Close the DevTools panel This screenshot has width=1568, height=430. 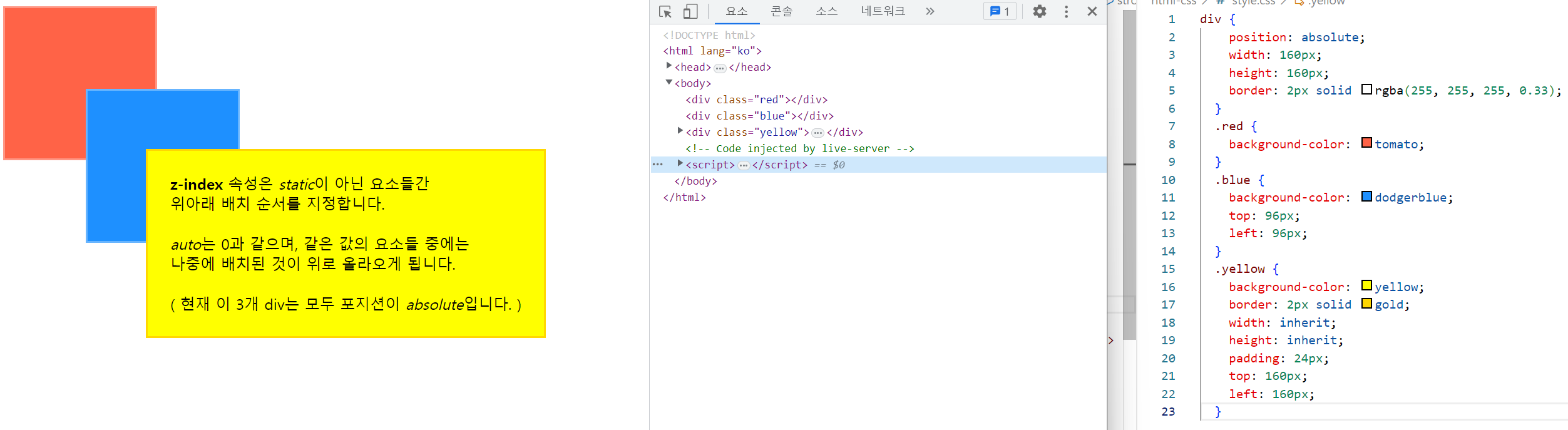[1092, 11]
